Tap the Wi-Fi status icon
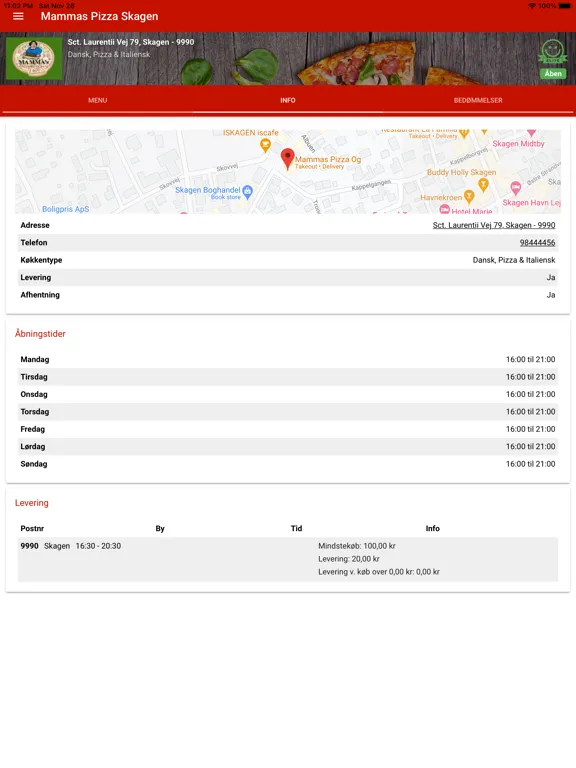The width and height of the screenshot is (576, 768). [532, 6]
